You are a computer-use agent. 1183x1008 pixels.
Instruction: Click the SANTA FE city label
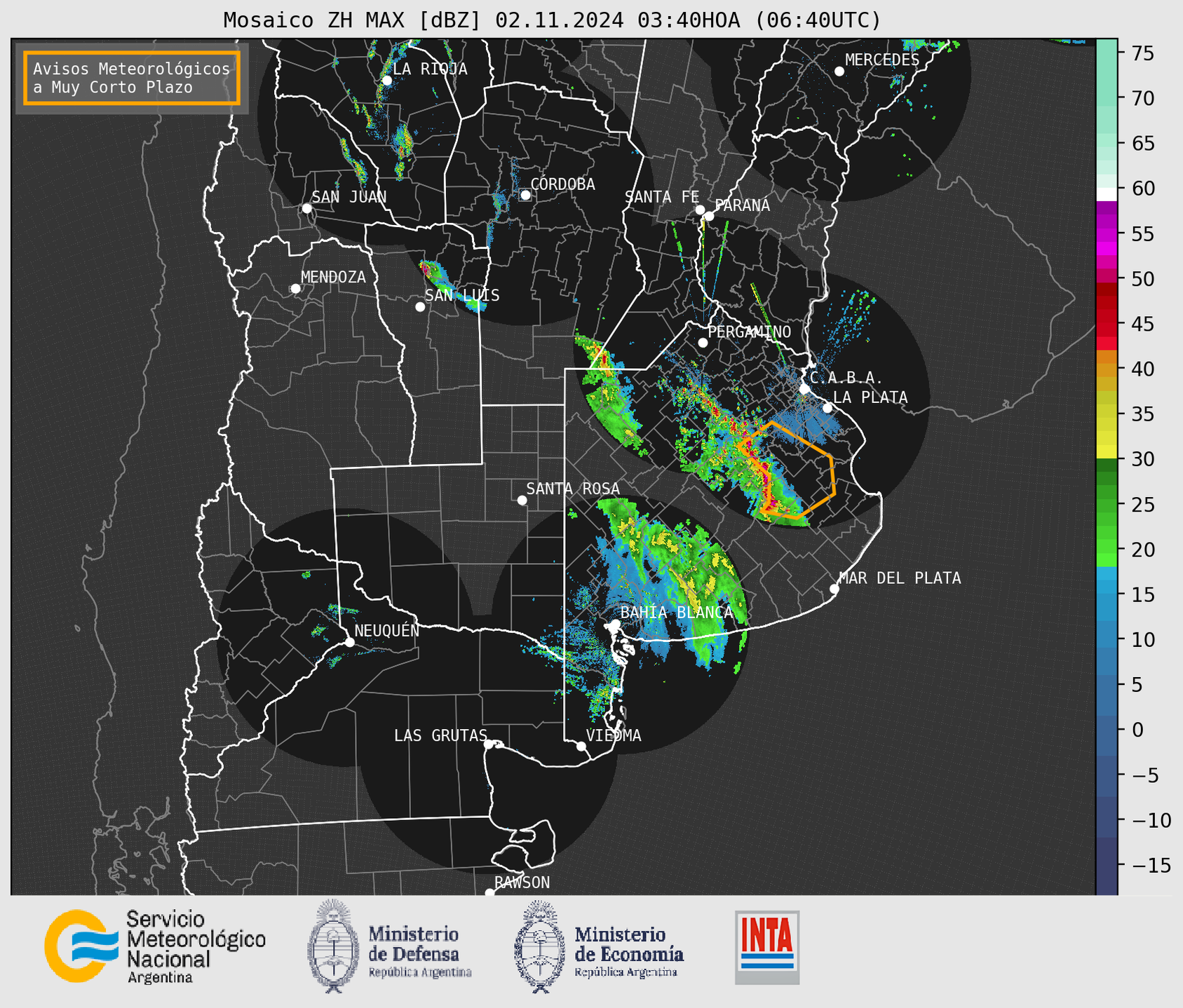click(x=662, y=197)
